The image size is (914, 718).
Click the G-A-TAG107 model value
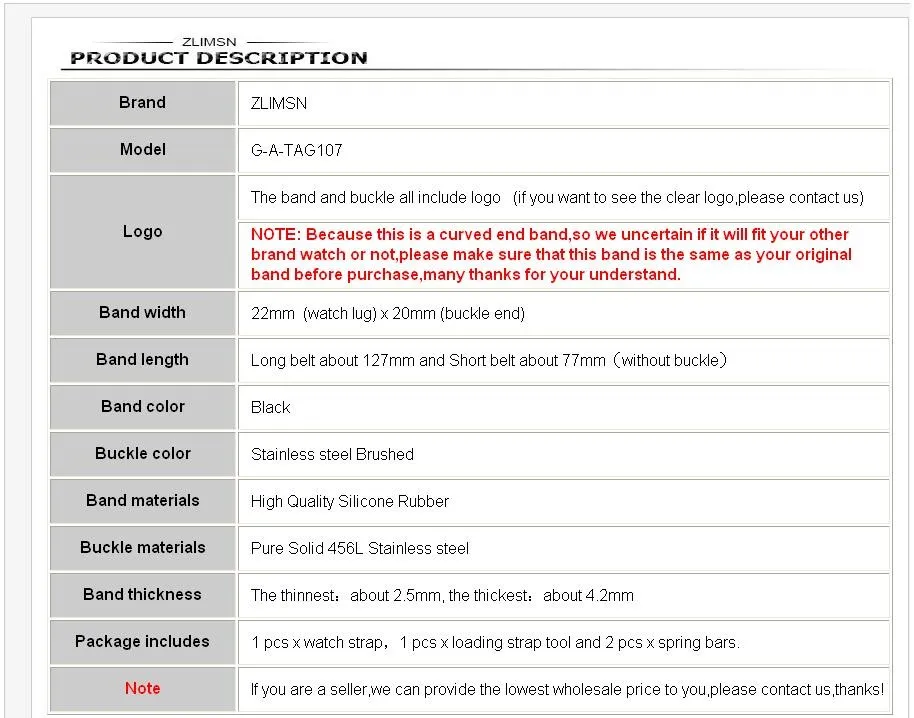click(x=296, y=150)
